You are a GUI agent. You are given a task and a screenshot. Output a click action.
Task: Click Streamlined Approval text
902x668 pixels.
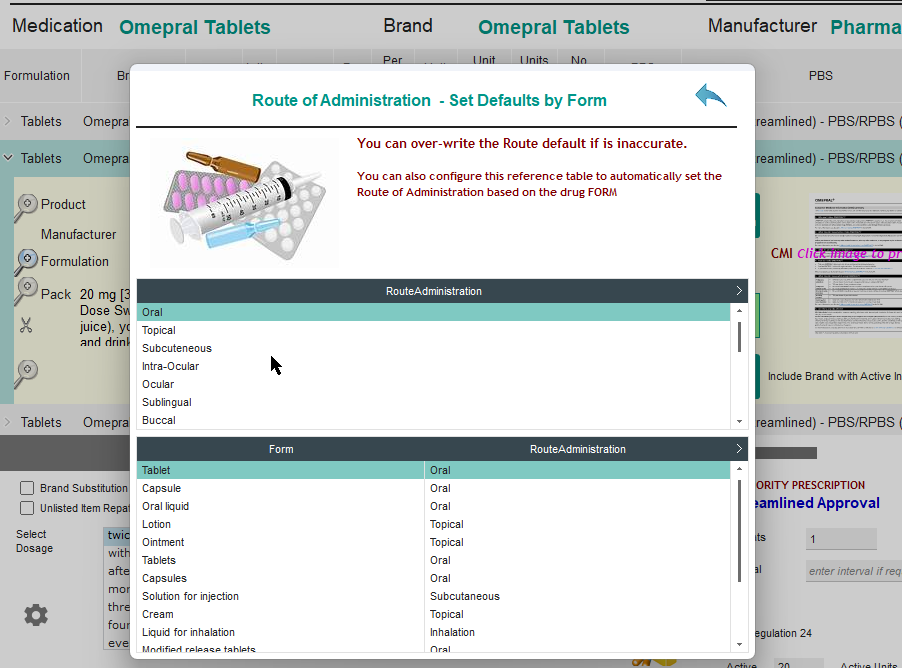817,503
